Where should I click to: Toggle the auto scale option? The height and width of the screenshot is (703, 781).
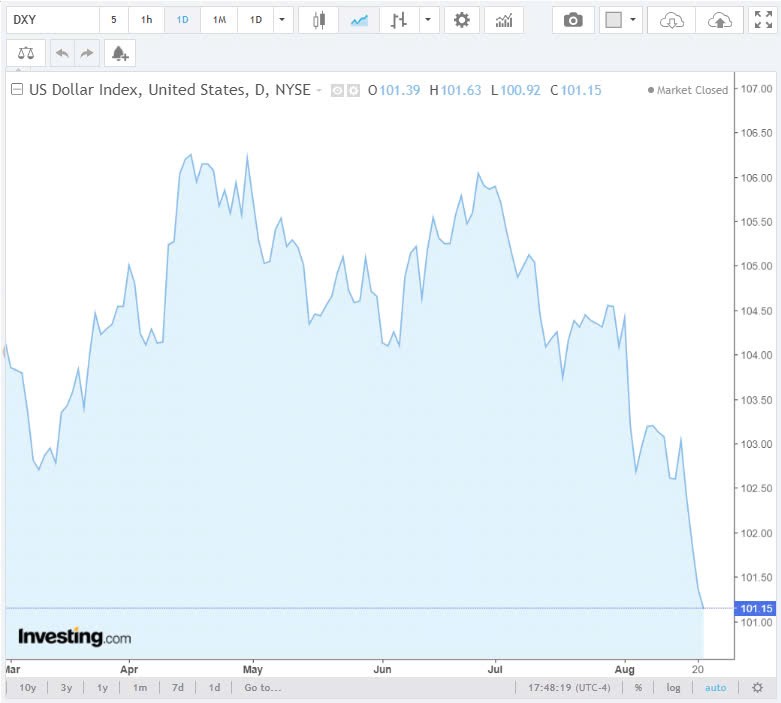coord(716,688)
